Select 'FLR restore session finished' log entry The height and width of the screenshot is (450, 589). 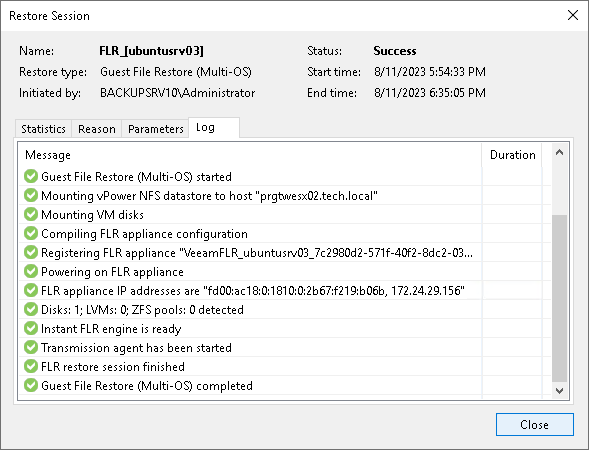(x=285, y=366)
